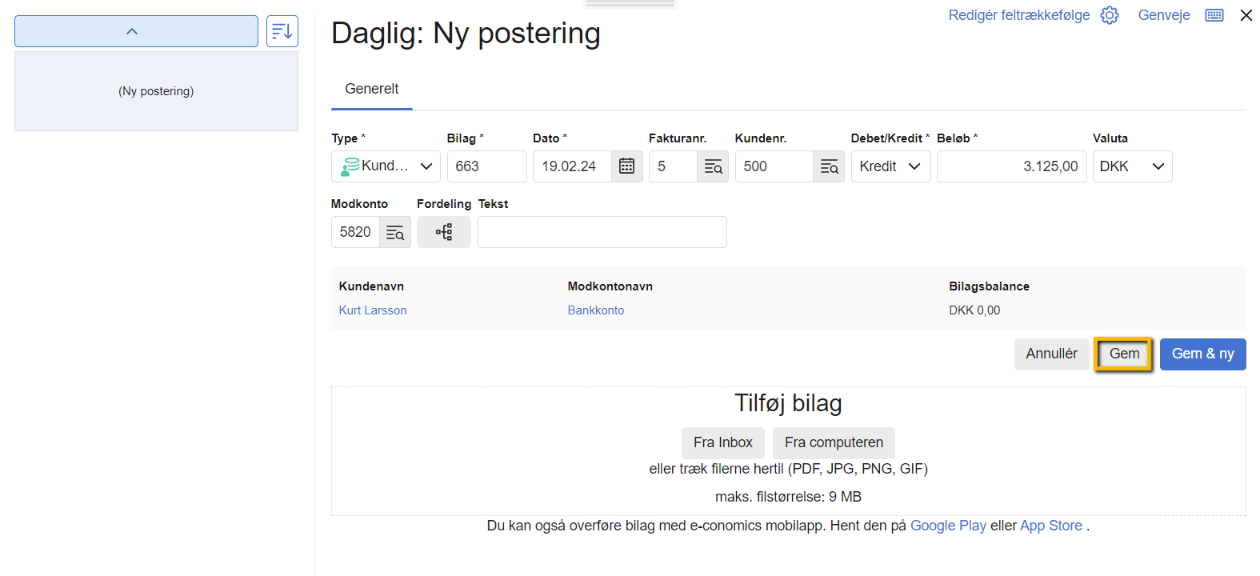This screenshot has height=576, width=1260.
Task: Click the sort icon in the left sidebar
Action: point(281,30)
